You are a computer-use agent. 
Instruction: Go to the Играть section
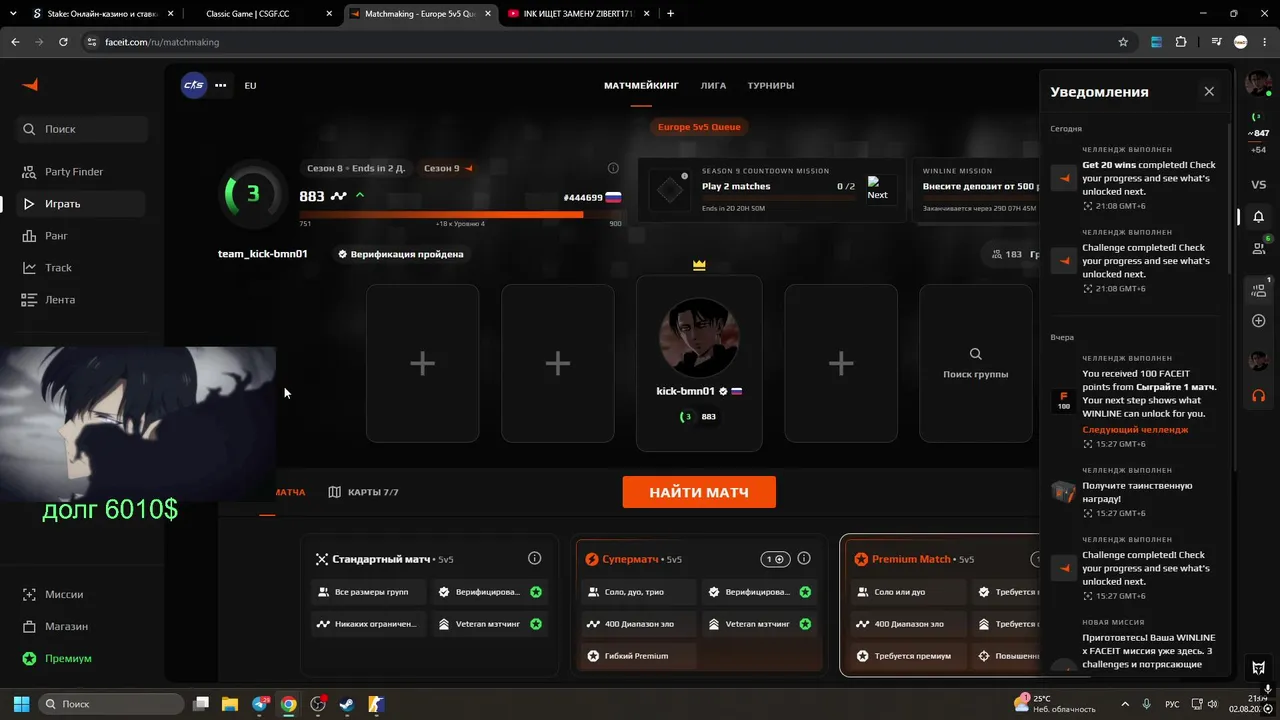point(82,204)
